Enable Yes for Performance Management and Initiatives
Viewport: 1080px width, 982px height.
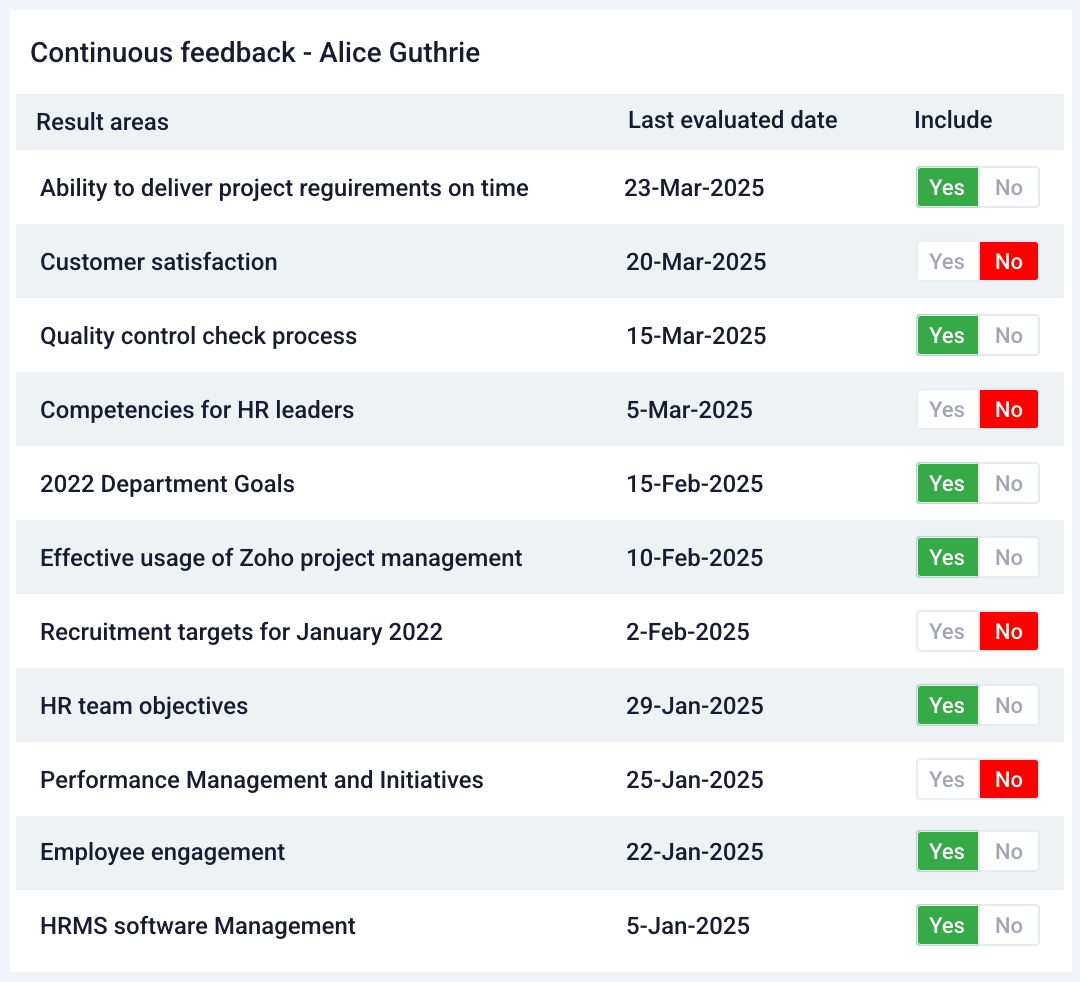tap(947, 780)
